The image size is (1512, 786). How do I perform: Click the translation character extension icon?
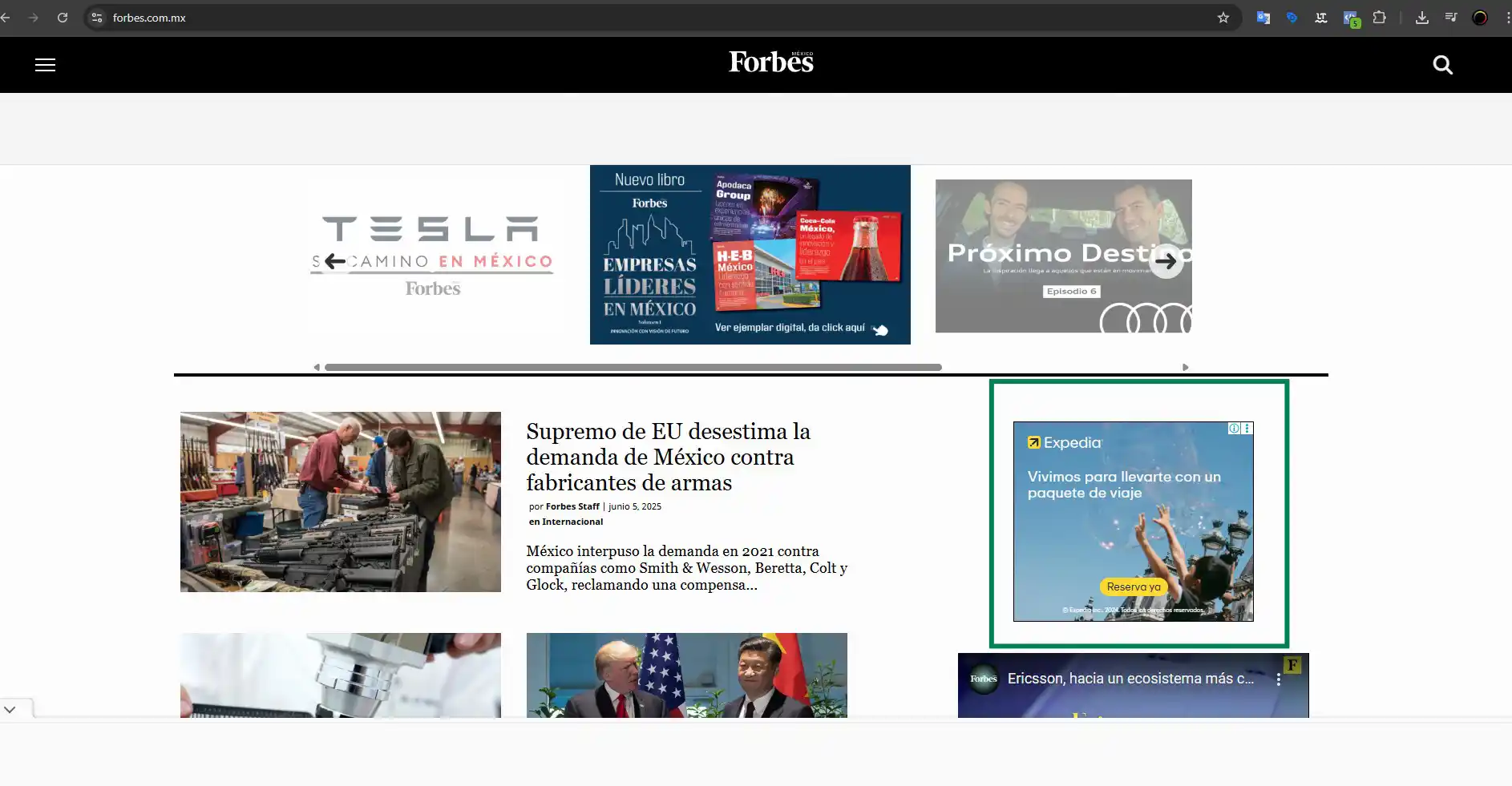1321,18
